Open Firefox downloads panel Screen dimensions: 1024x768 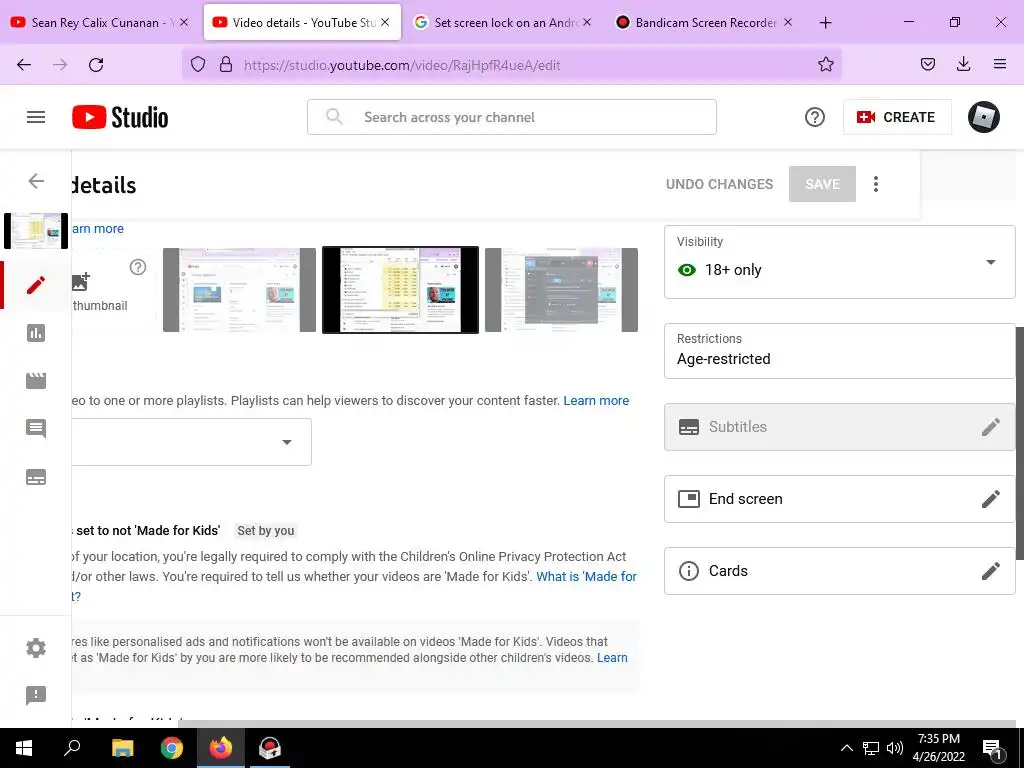[x=963, y=64]
